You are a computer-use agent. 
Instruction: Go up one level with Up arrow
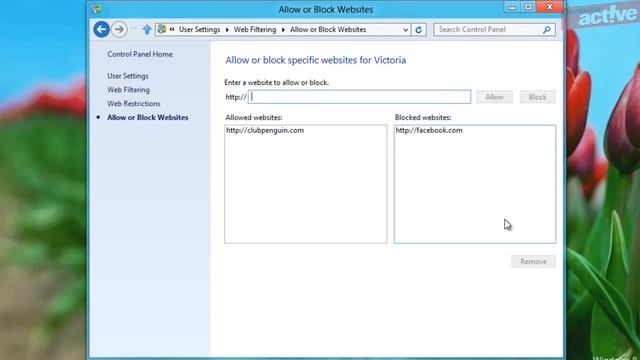click(147, 29)
